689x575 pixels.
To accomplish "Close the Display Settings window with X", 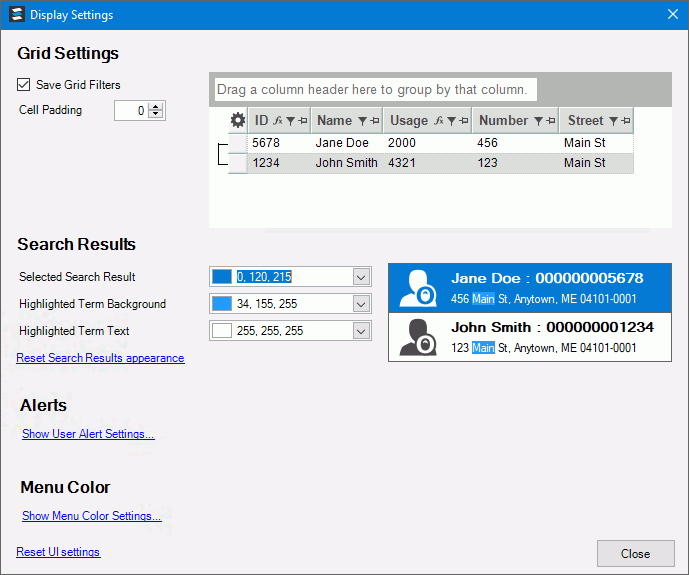I will [x=673, y=14].
